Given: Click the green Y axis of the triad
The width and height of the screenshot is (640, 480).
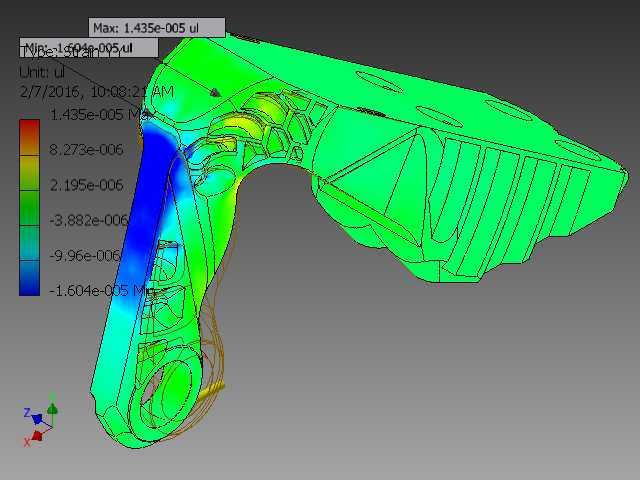Looking at the screenshot, I should click(x=52, y=407).
